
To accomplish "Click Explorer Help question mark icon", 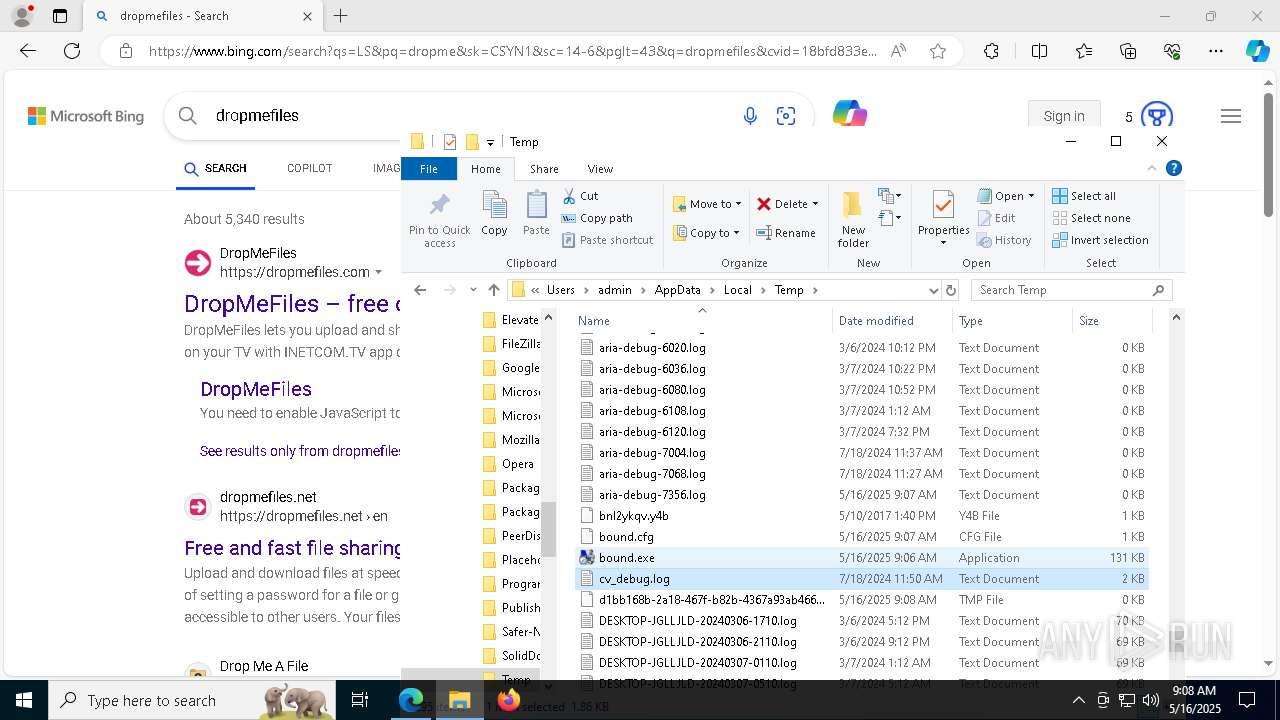I will pyautogui.click(x=1174, y=168).
